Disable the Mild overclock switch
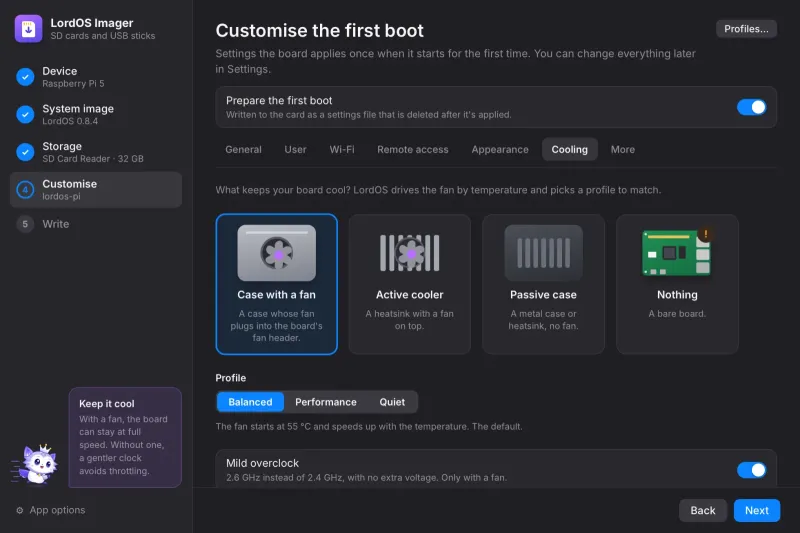The height and width of the screenshot is (533, 800). [x=751, y=470]
